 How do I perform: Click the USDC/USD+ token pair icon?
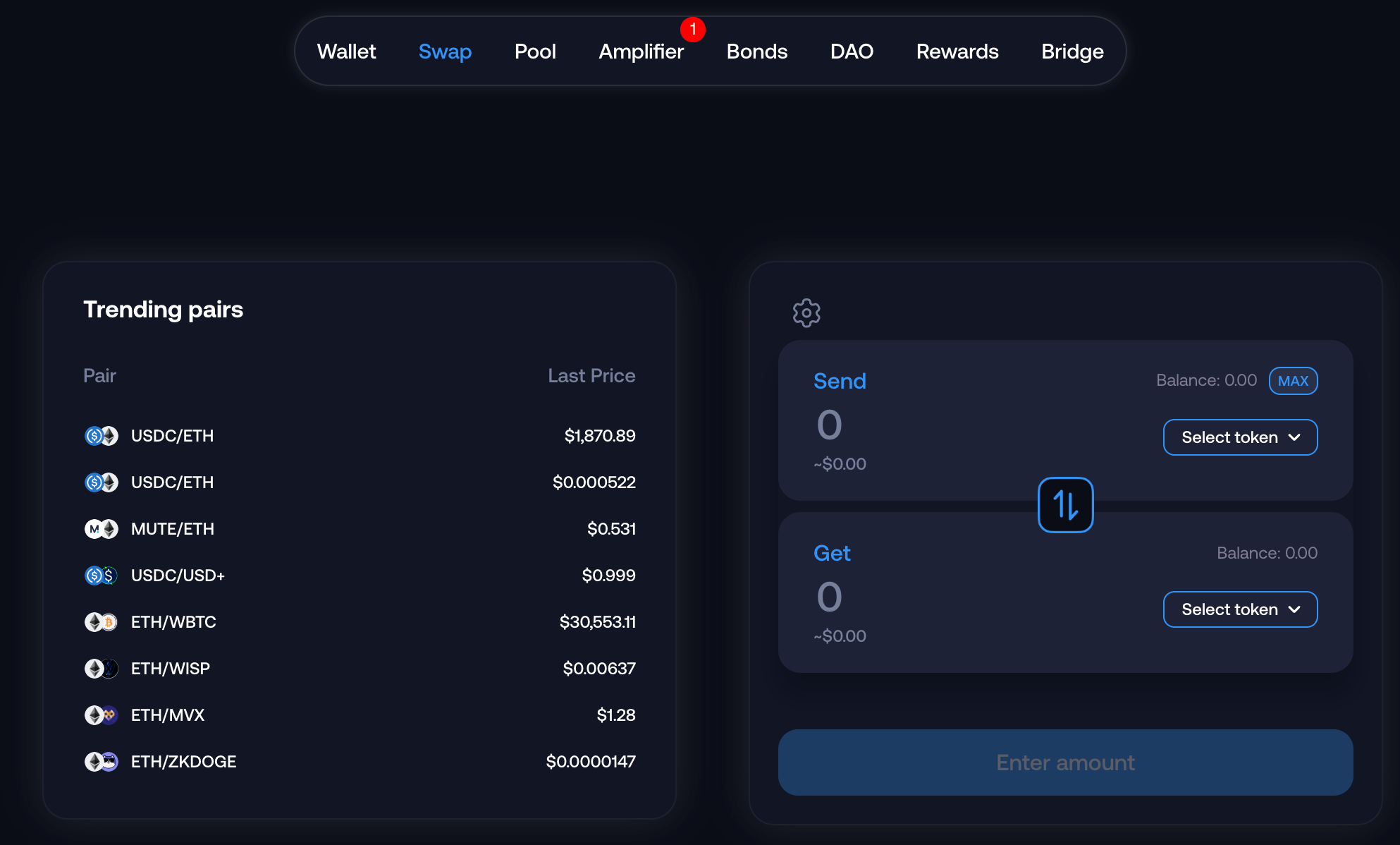point(101,576)
